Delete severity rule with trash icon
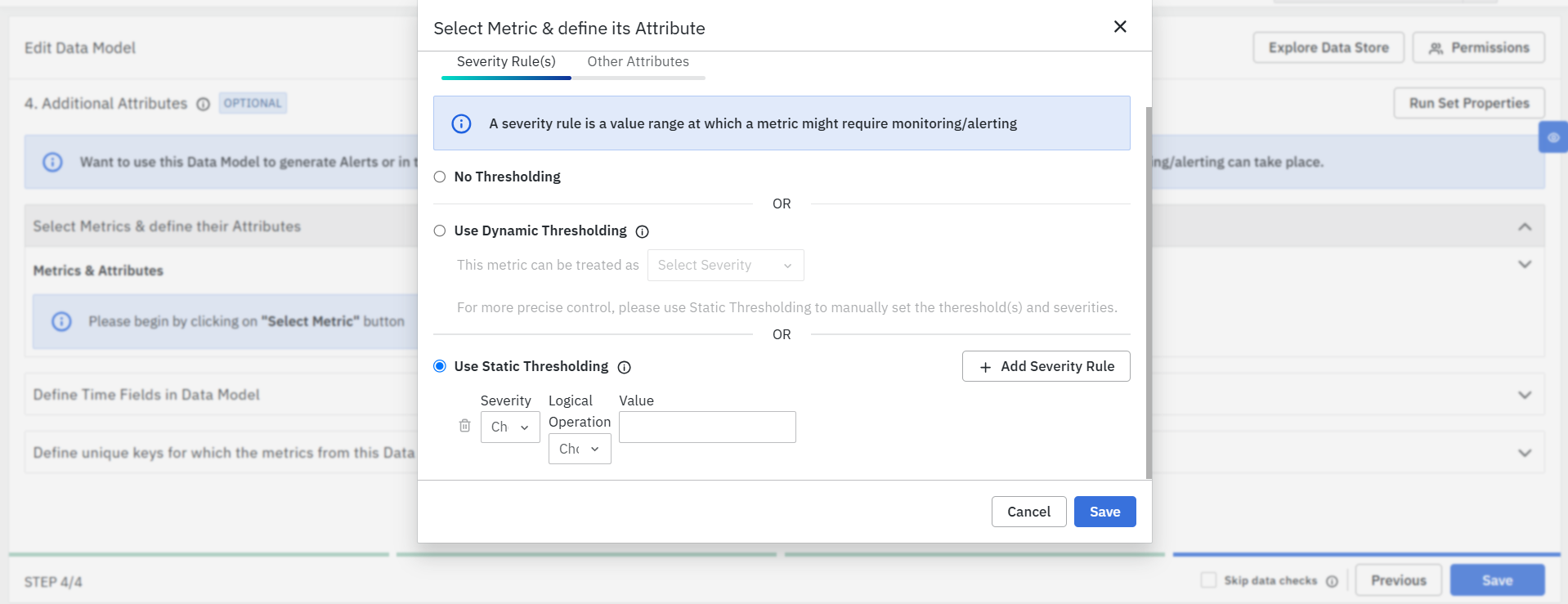 click(464, 426)
